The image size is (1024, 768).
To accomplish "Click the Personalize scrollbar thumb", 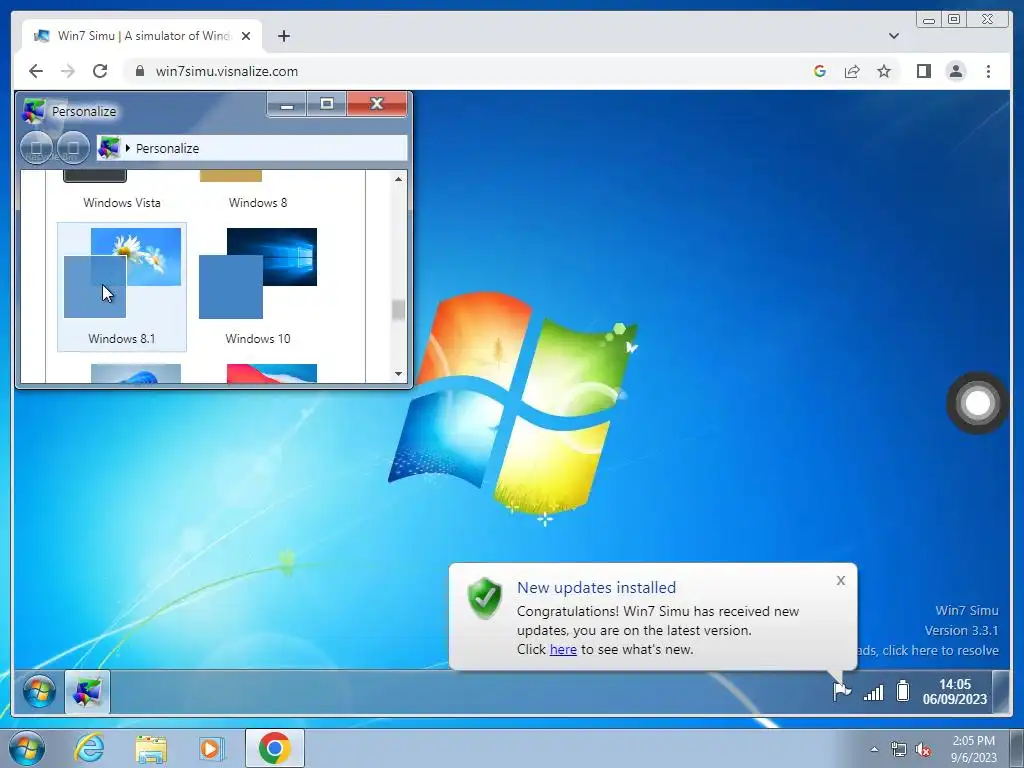I will coord(398,310).
